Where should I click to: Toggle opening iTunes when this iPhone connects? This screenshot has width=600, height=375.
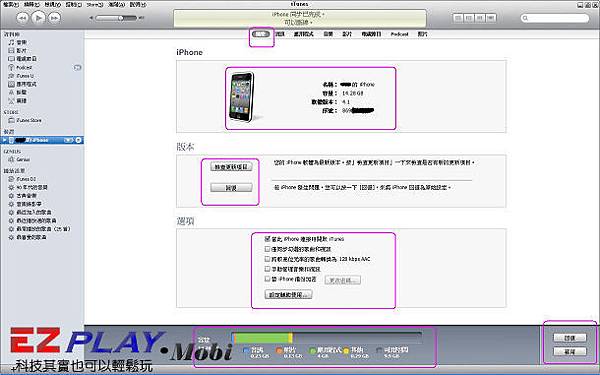267,239
